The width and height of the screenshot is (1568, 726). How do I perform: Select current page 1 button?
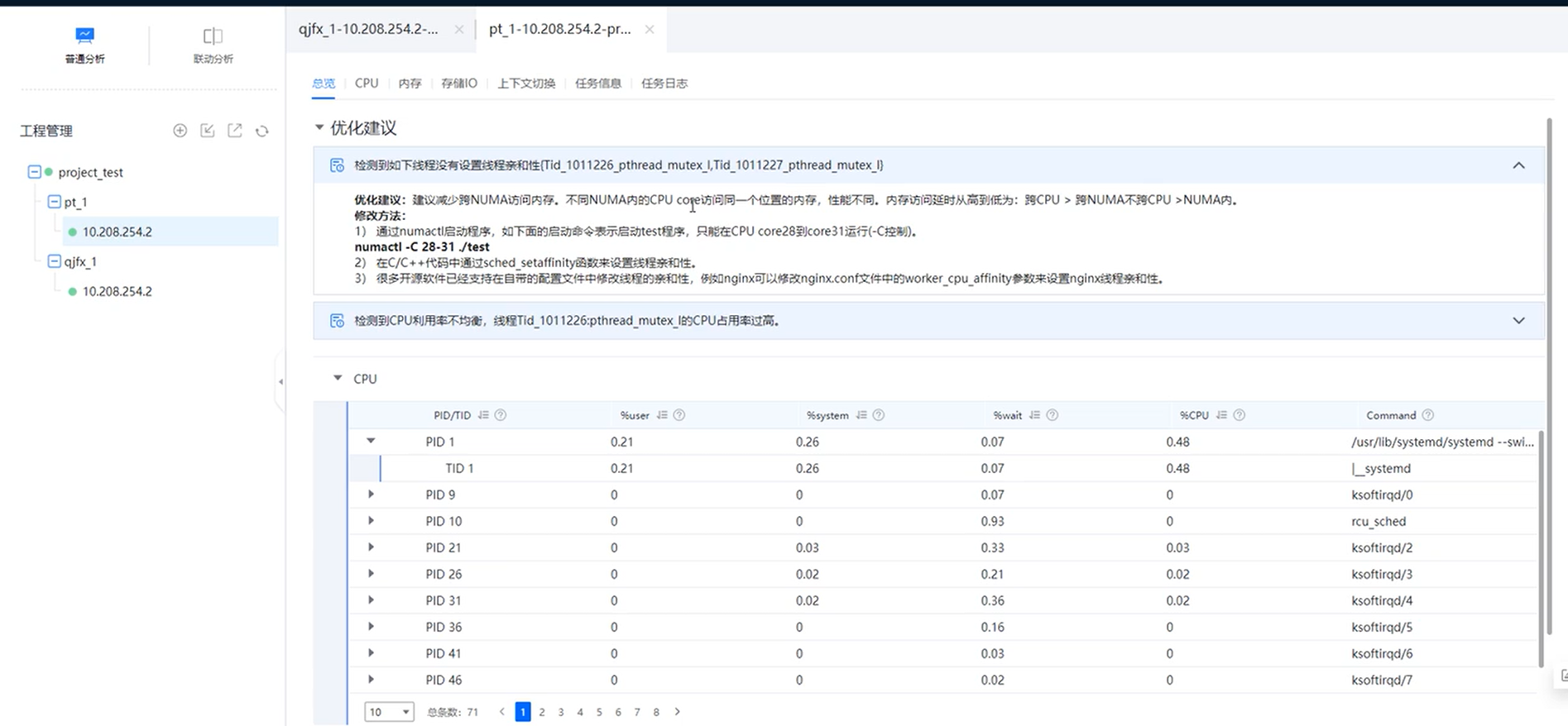(x=523, y=712)
